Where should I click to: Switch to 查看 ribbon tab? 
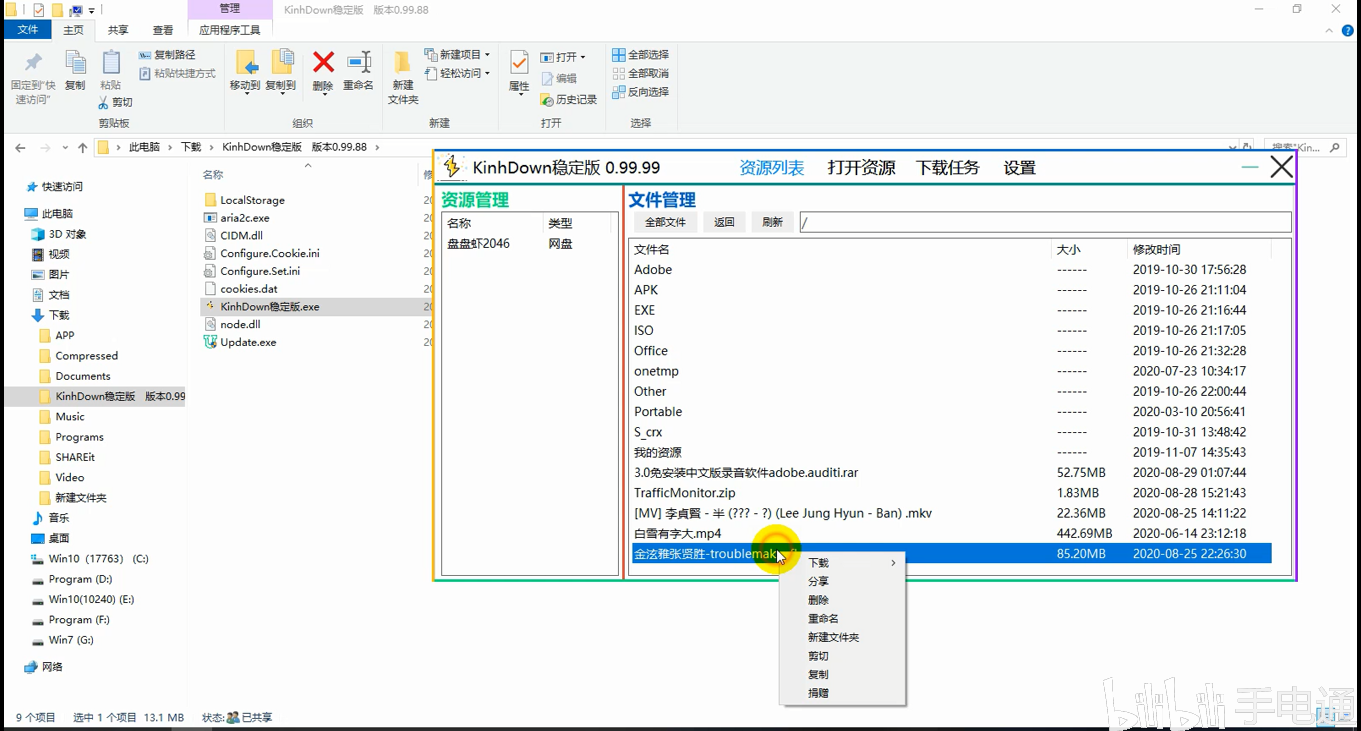163,30
